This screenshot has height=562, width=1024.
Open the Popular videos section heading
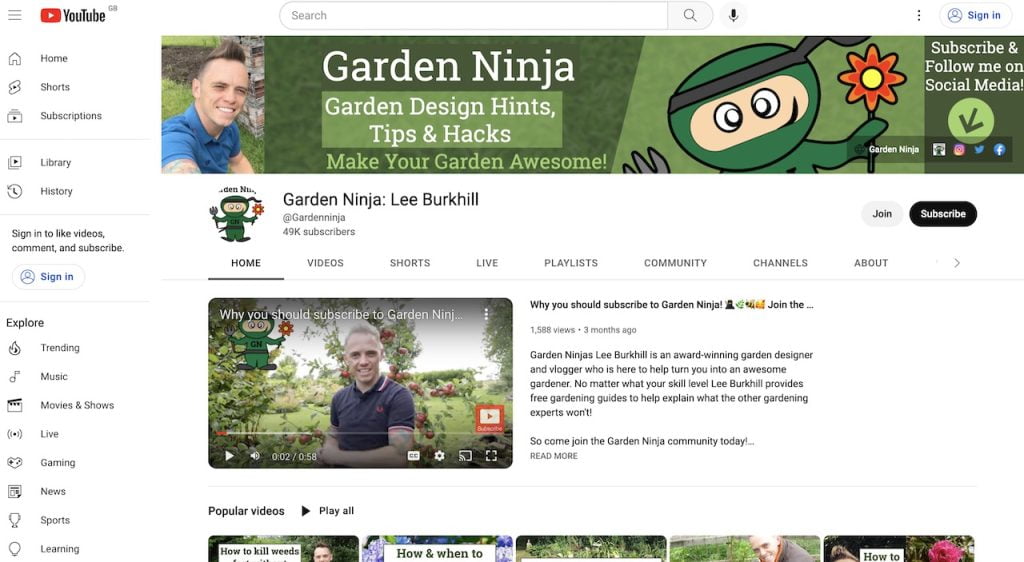point(246,511)
